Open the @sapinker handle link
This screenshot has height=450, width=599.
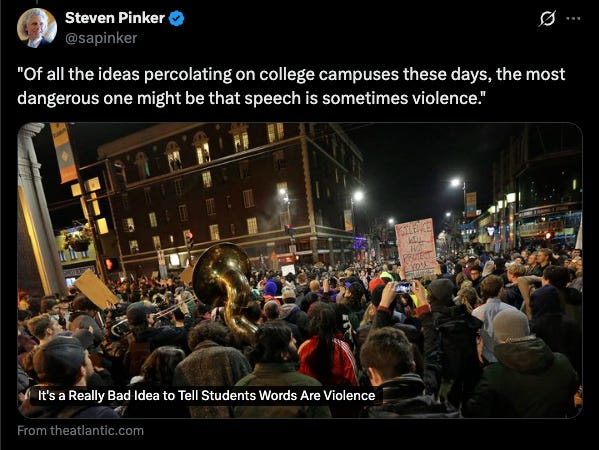(x=101, y=38)
